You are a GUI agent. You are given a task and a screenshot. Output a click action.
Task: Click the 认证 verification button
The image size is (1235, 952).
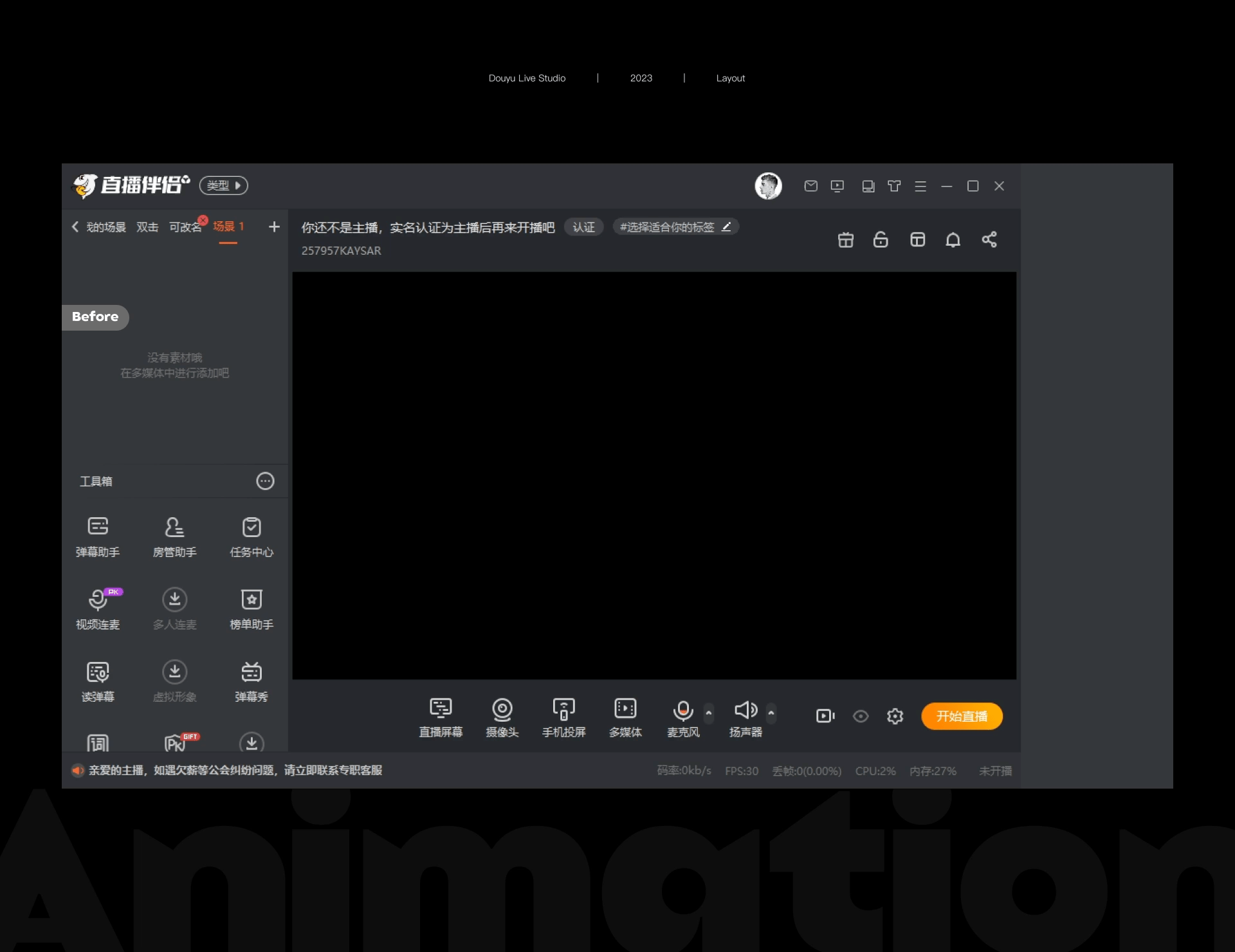(583, 227)
